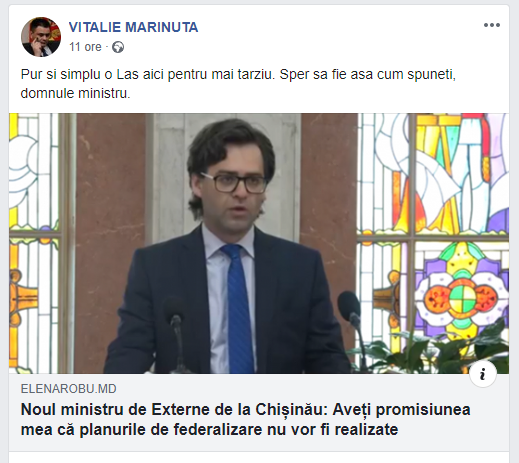The image size is (519, 463).
Task: Show link info via the round i icon
Action: [x=483, y=374]
